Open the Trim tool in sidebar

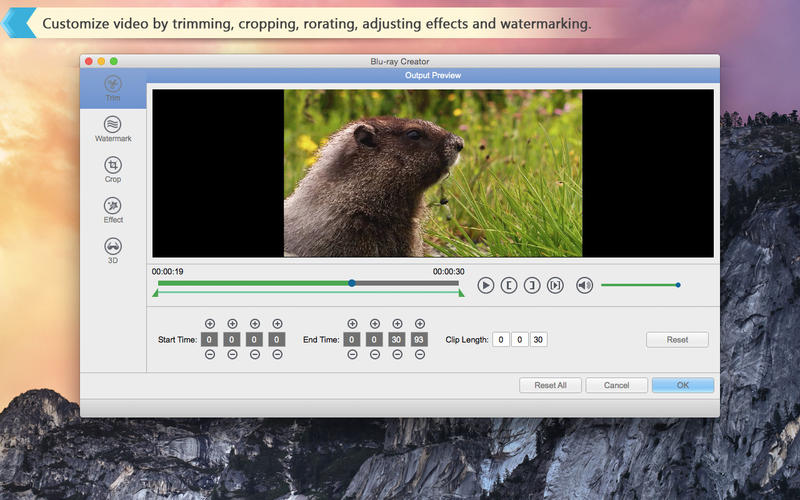[113, 90]
